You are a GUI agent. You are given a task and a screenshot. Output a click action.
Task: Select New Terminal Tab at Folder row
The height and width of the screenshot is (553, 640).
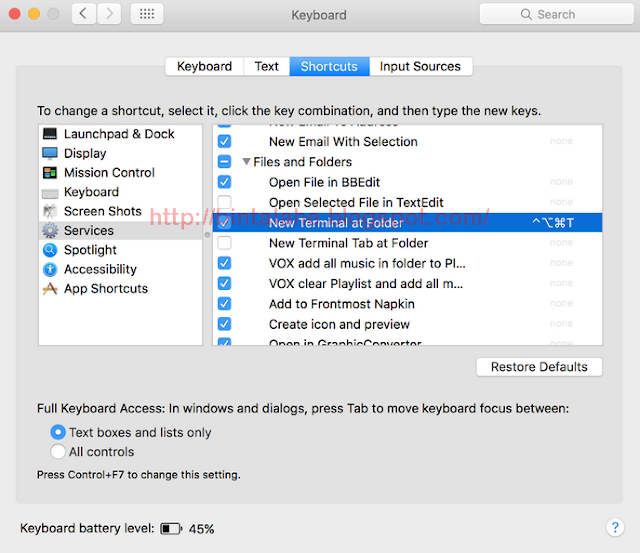coord(407,243)
